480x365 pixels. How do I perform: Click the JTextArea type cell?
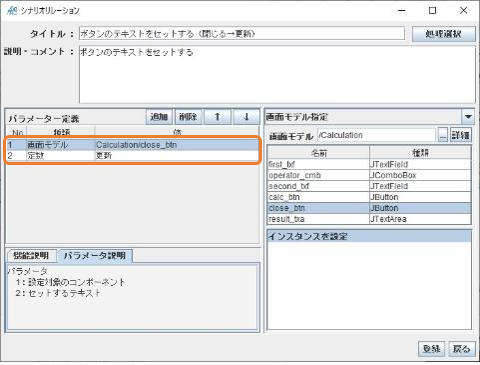point(420,219)
